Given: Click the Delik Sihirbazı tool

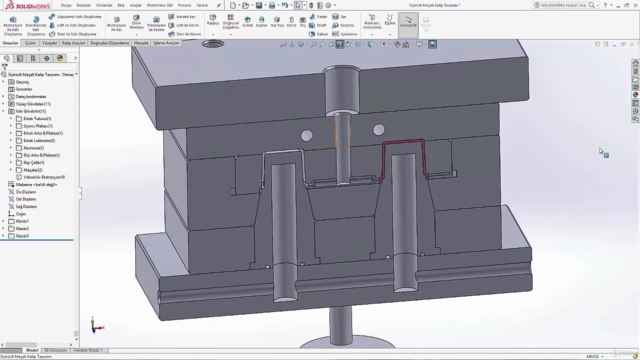Looking at the screenshot, I should coord(136,22).
